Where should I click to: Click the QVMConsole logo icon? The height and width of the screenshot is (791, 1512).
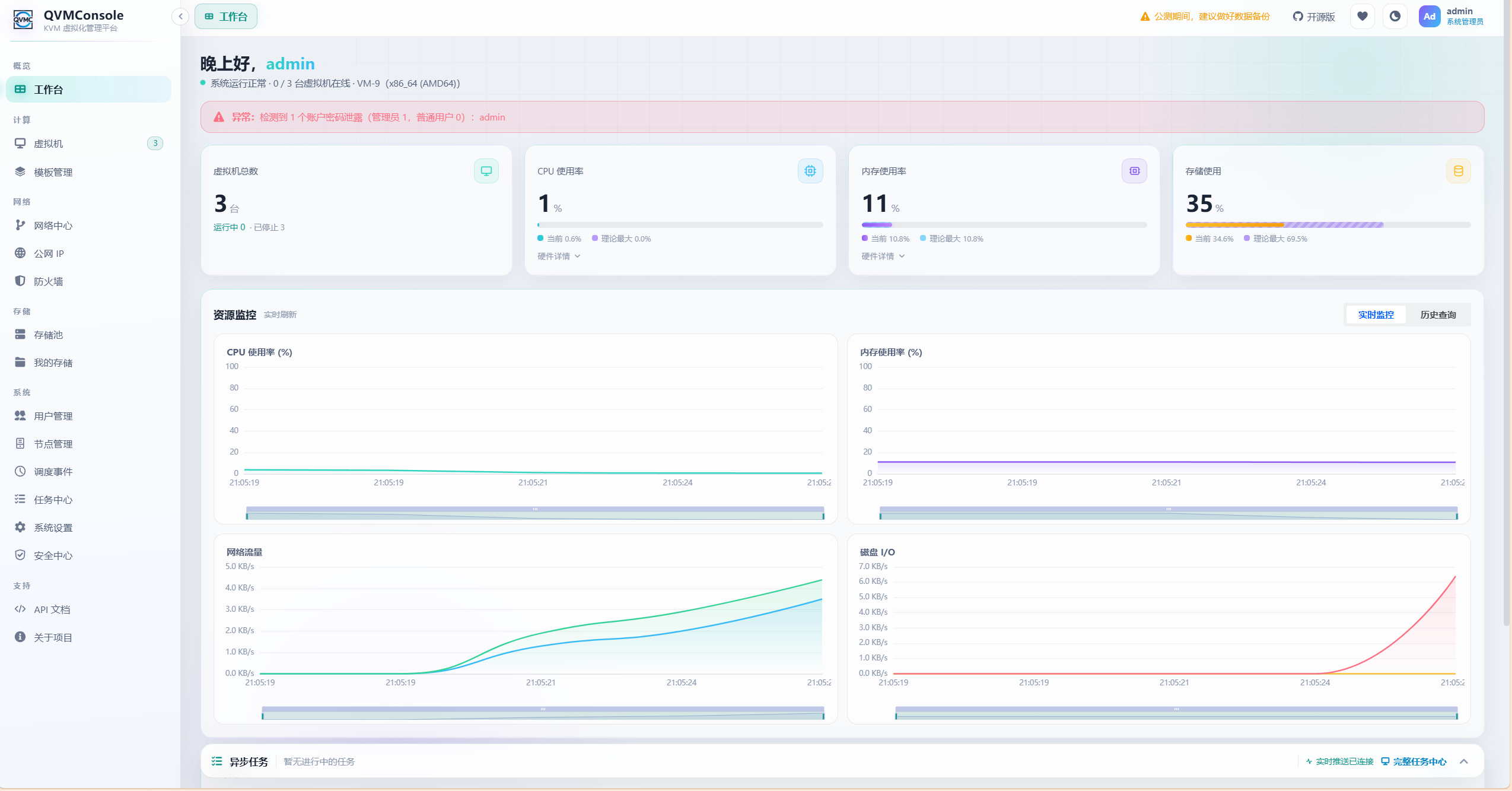pos(23,20)
